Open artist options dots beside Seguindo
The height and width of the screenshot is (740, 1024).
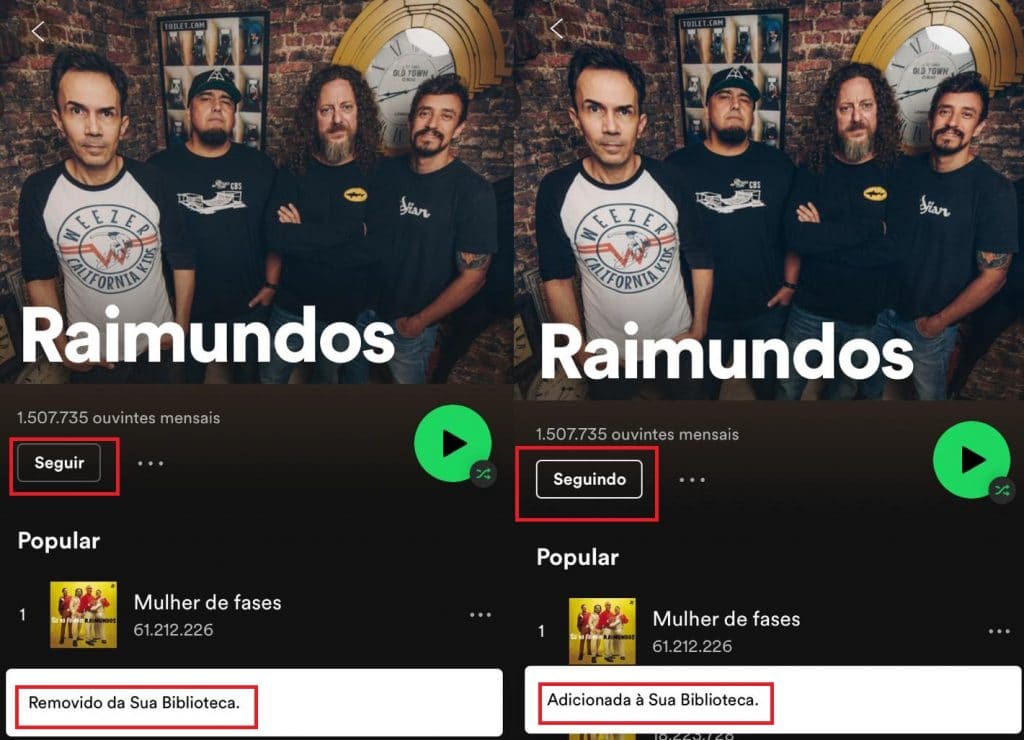[x=692, y=480]
